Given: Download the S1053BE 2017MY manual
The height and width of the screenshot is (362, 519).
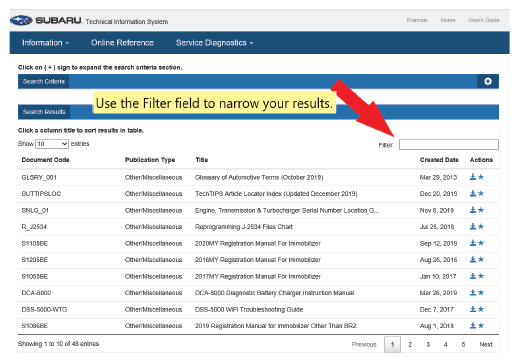Looking at the screenshot, I should point(473,276).
